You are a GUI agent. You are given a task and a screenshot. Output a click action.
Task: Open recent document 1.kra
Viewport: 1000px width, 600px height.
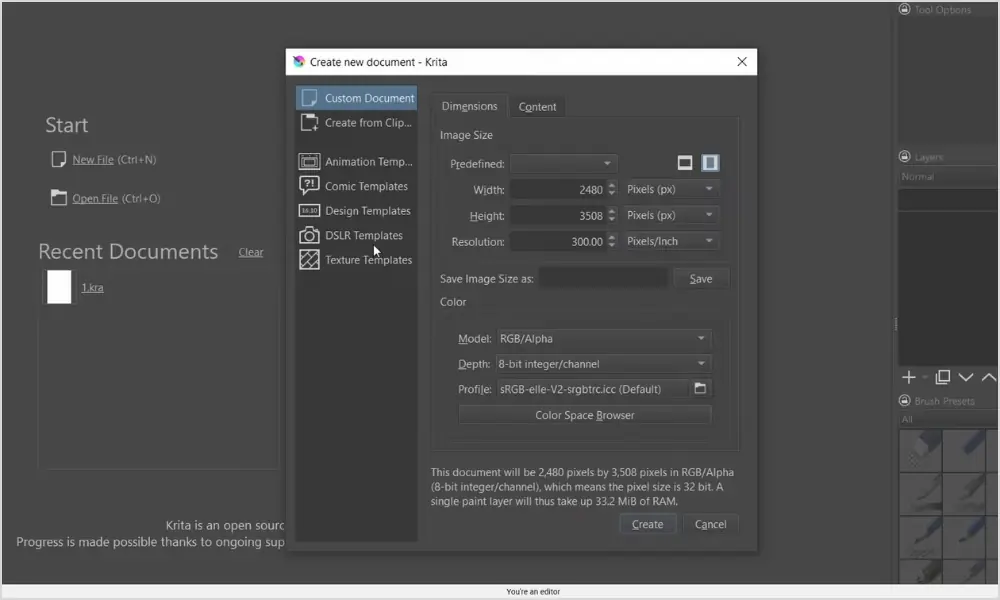pyautogui.click(x=91, y=287)
